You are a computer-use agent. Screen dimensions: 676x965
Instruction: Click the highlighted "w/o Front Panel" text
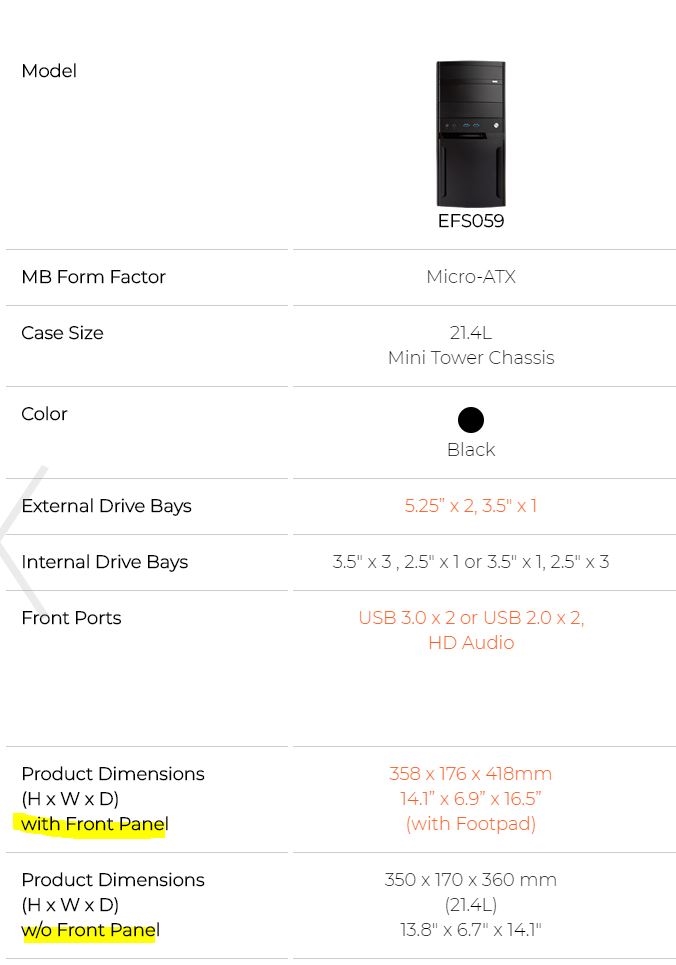click(x=90, y=930)
